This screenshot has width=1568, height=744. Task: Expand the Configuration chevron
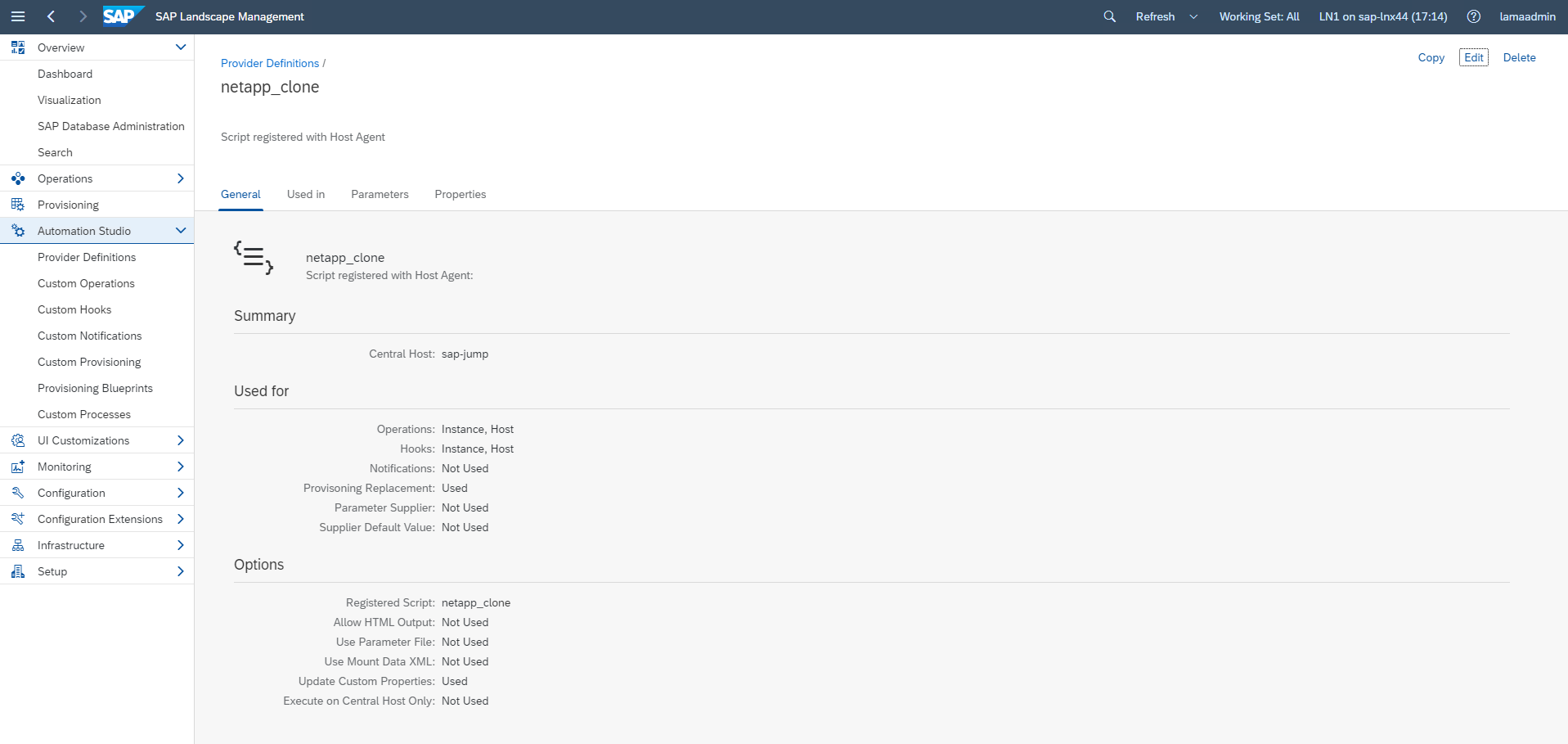point(181,493)
